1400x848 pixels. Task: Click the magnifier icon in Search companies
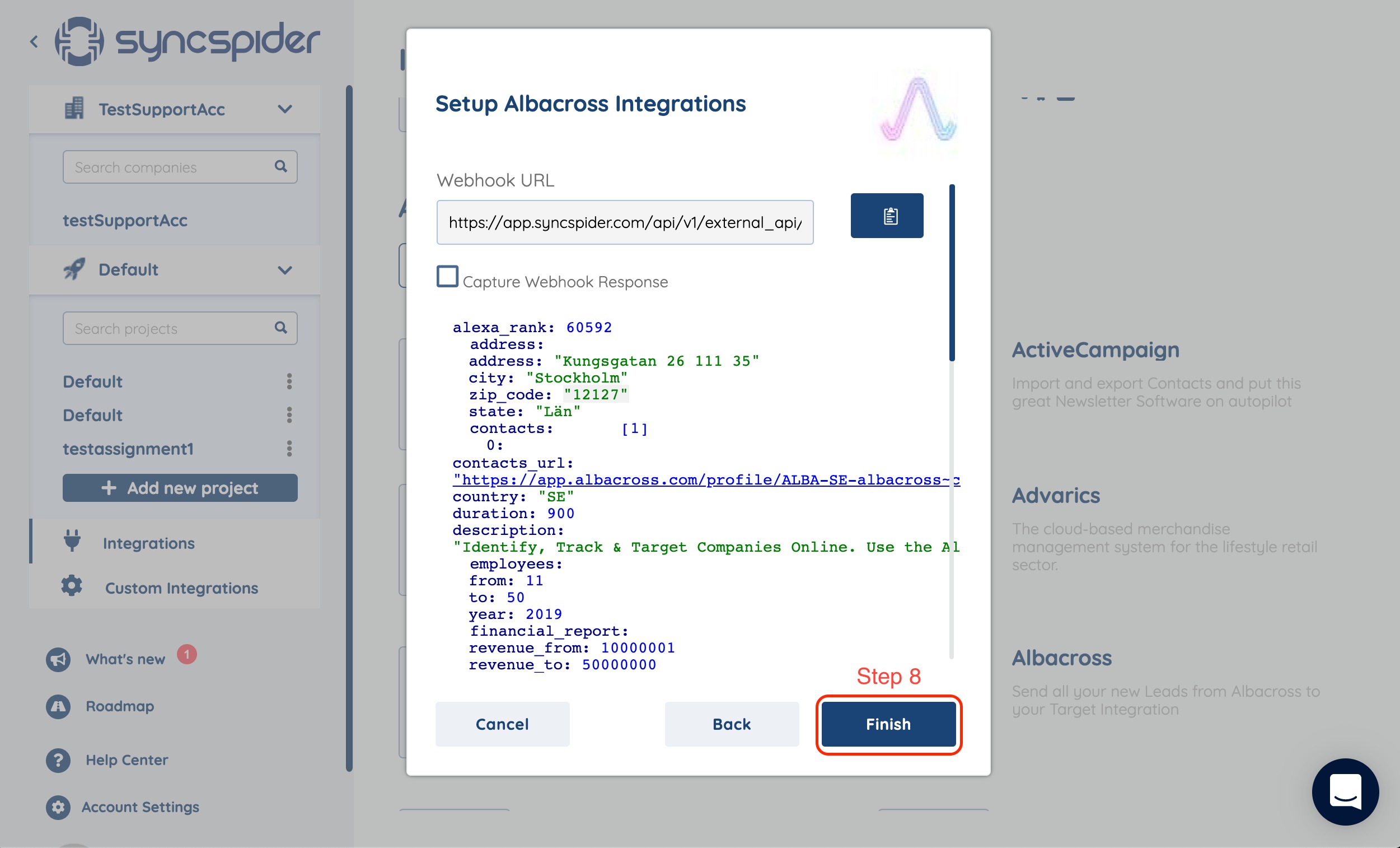pyautogui.click(x=280, y=166)
